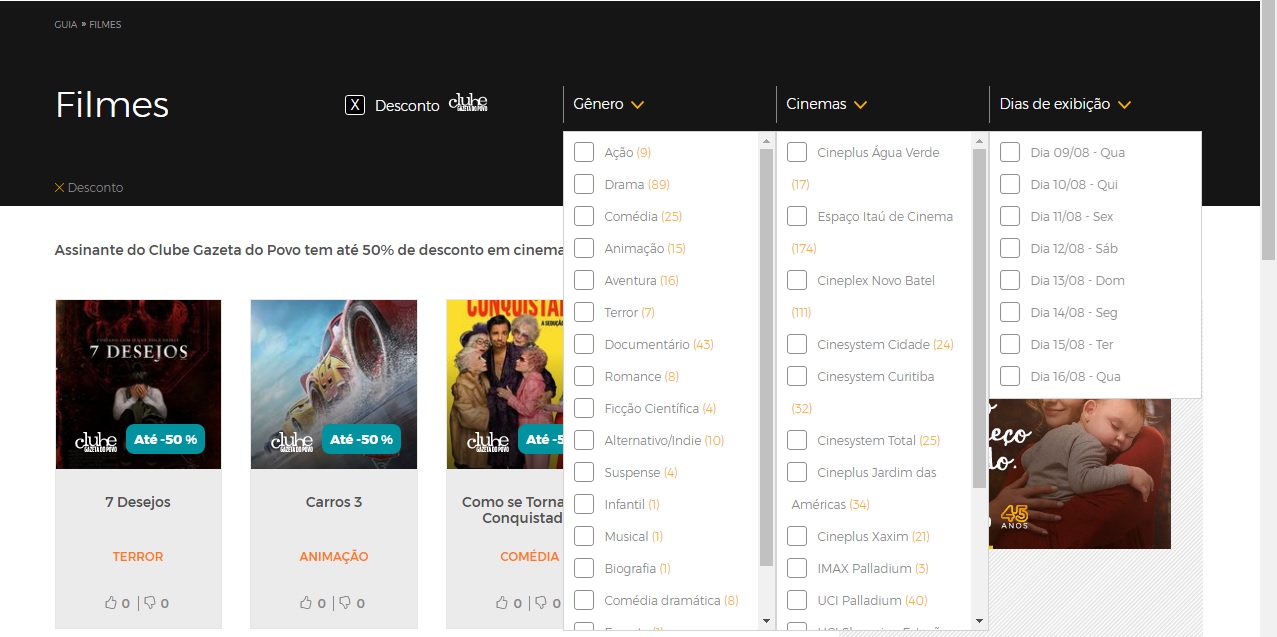Click down arrow of Gênero list scrollbar

click(767, 621)
